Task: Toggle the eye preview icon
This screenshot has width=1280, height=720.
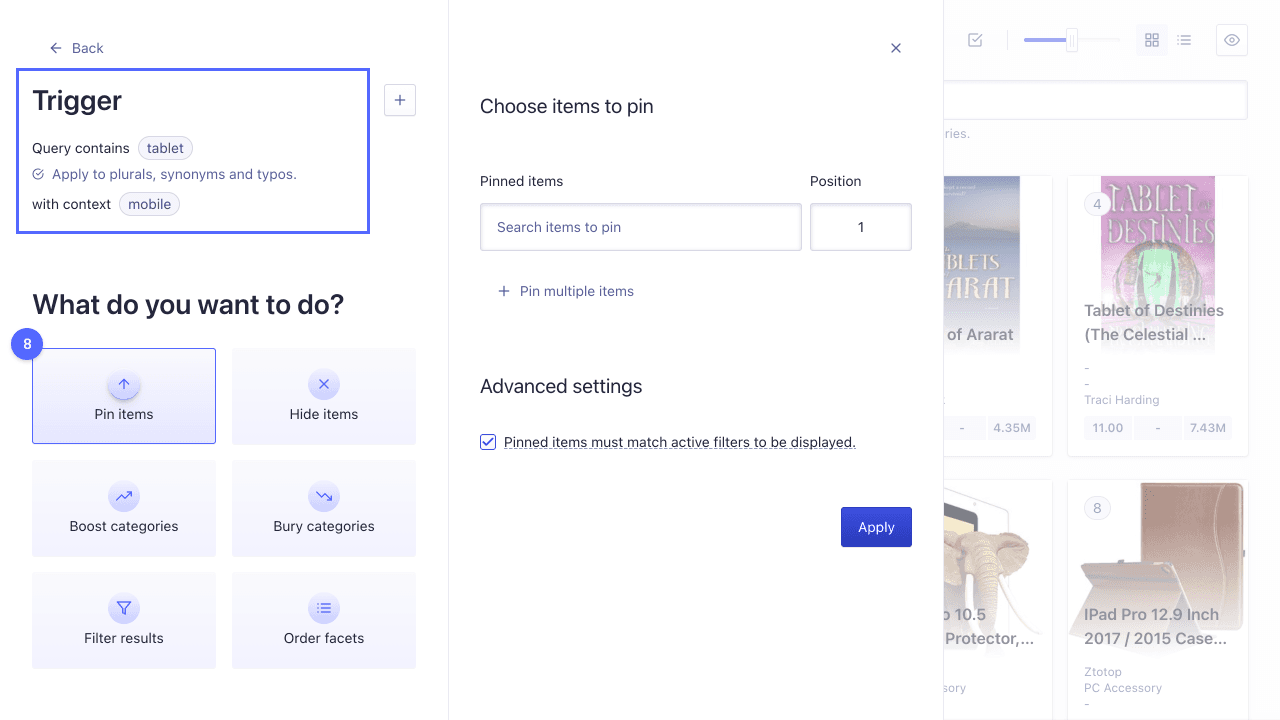Action: [x=1232, y=40]
